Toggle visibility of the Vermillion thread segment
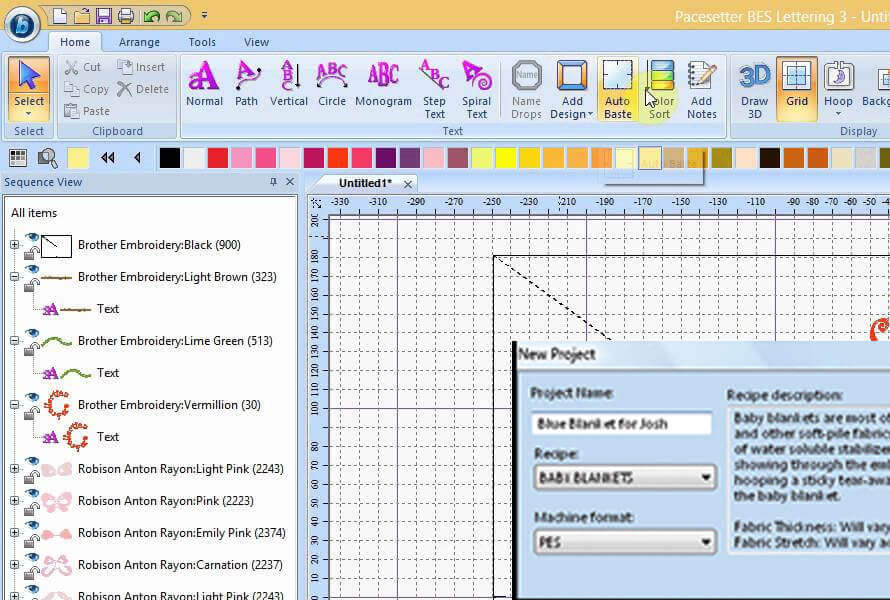 pos(31,396)
